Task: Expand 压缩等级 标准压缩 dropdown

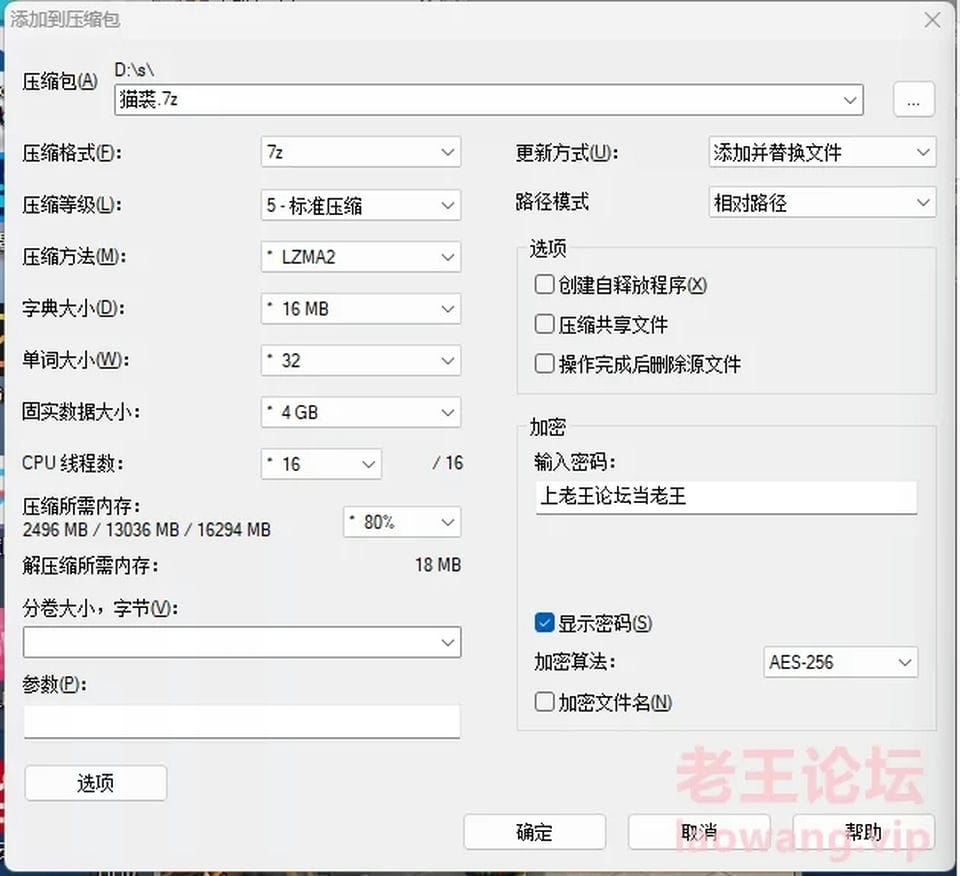Action: click(x=361, y=205)
